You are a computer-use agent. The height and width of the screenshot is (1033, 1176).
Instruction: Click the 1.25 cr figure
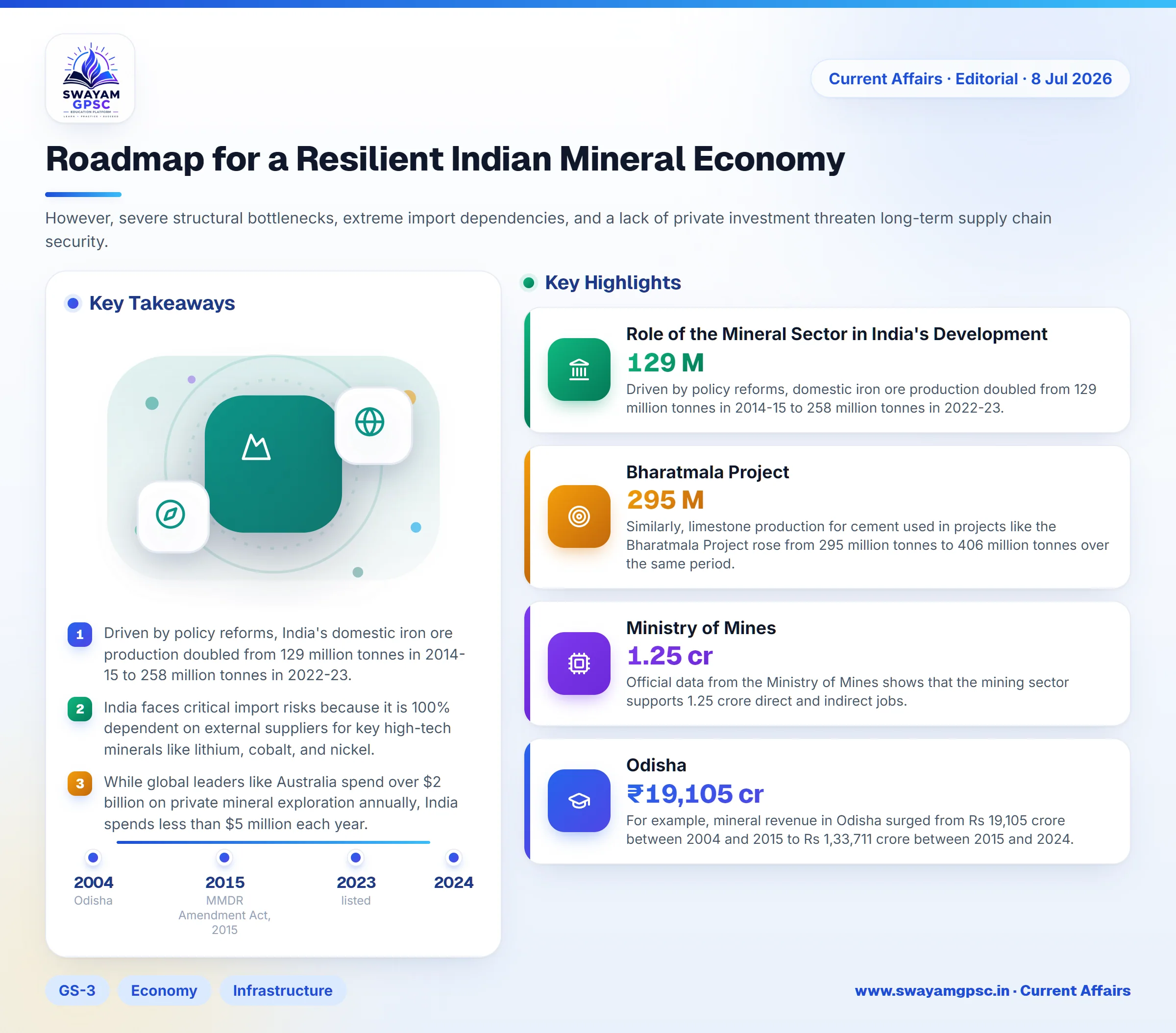(670, 656)
